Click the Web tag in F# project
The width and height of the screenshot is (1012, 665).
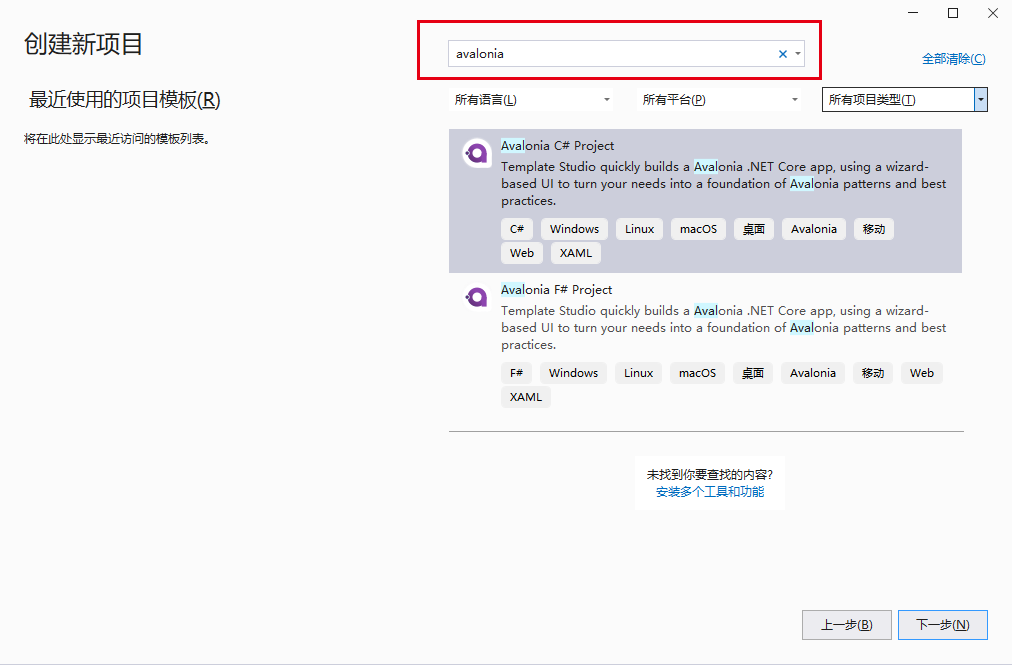coord(922,373)
